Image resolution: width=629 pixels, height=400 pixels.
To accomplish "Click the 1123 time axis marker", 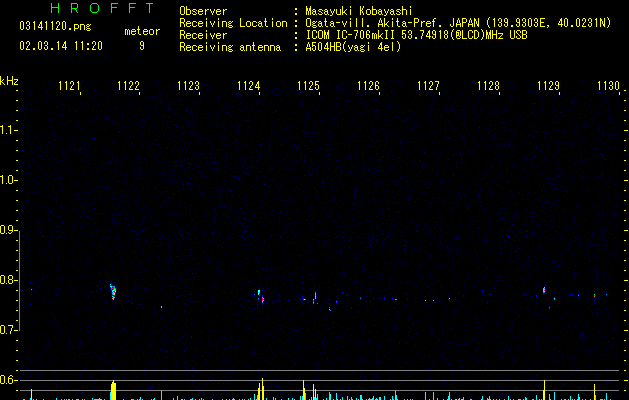I will (189, 86).
